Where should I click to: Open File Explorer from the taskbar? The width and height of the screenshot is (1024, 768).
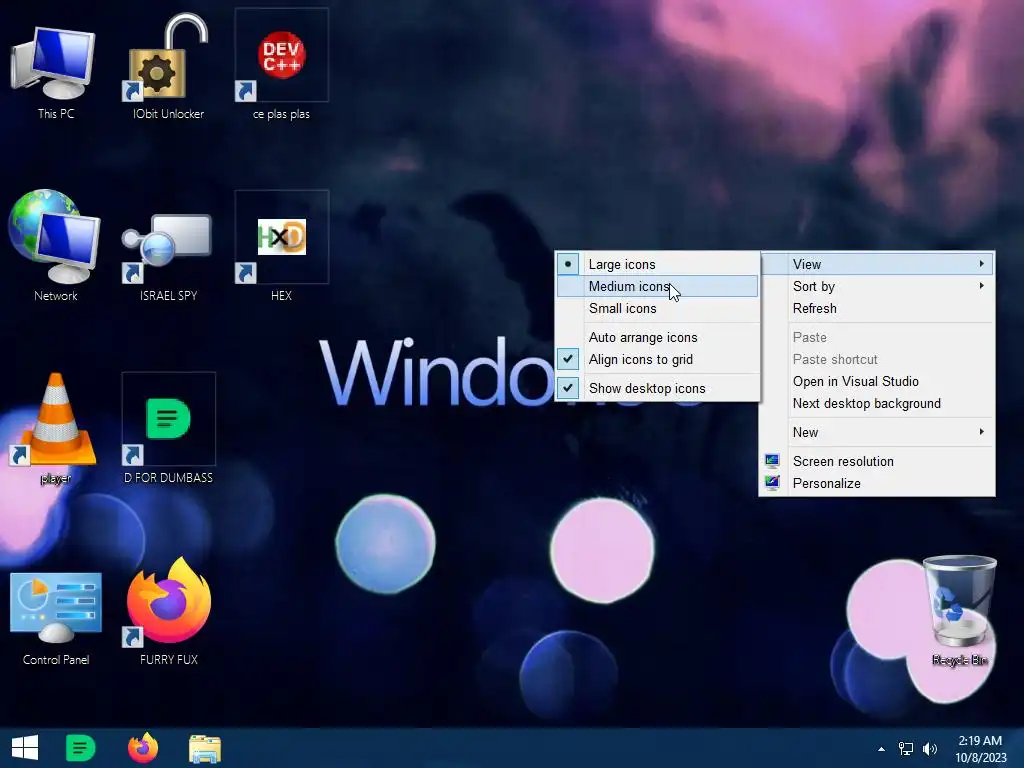204,748
